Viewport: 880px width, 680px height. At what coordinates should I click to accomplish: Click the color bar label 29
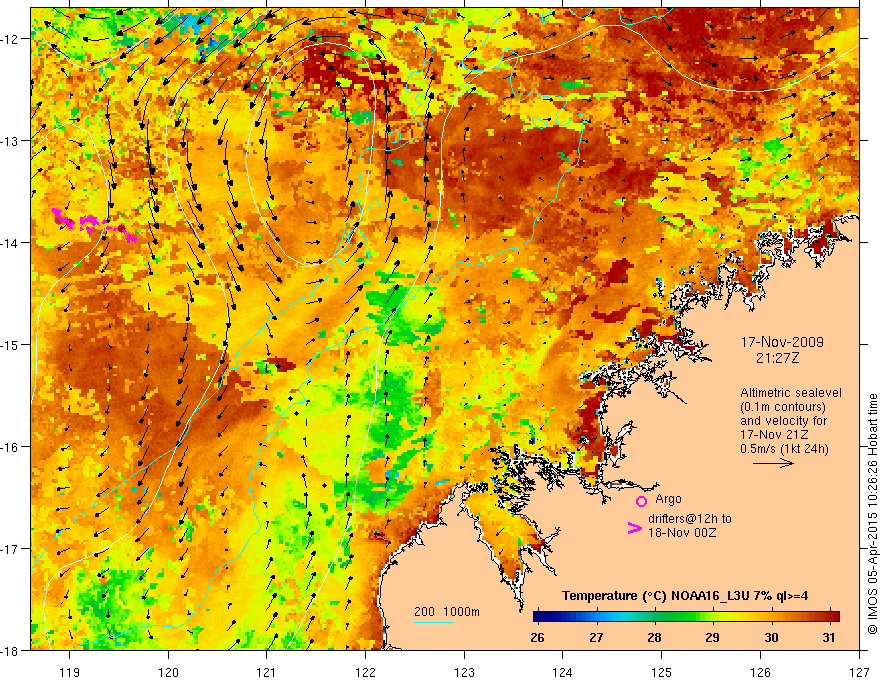coord(712,638)
